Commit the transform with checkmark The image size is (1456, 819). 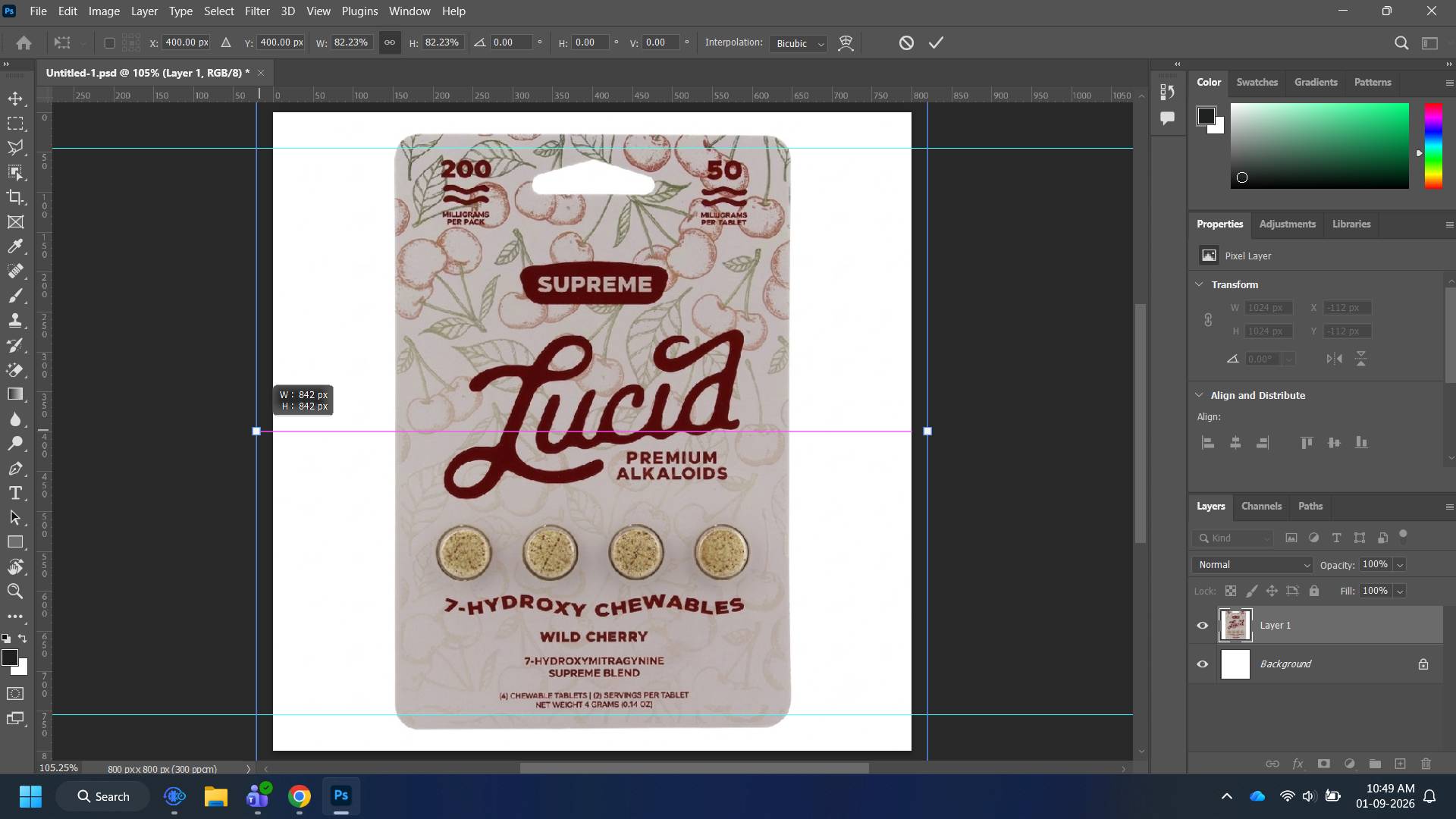[x=936, y=43]
